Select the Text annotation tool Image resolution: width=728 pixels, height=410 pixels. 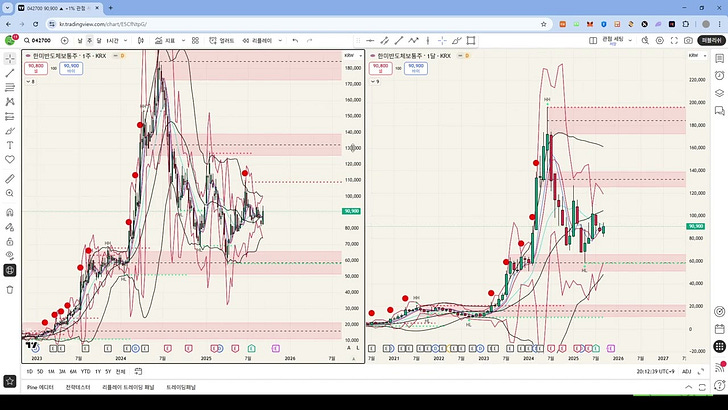click(10, 145)
